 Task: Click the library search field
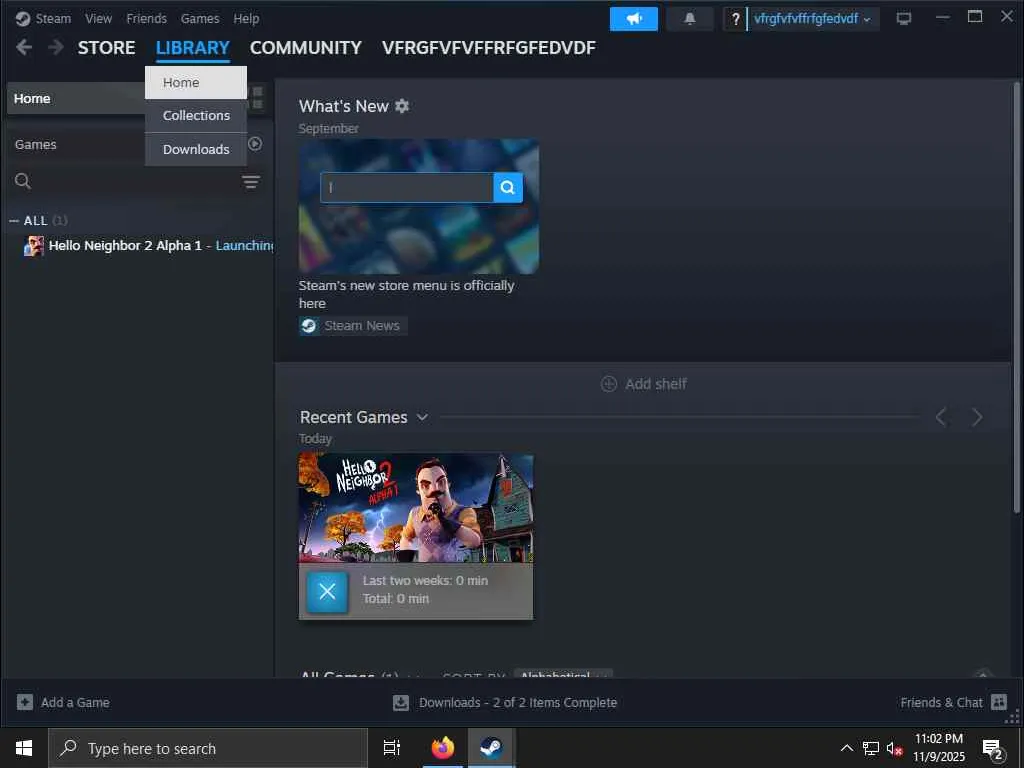tap(136, 181)
